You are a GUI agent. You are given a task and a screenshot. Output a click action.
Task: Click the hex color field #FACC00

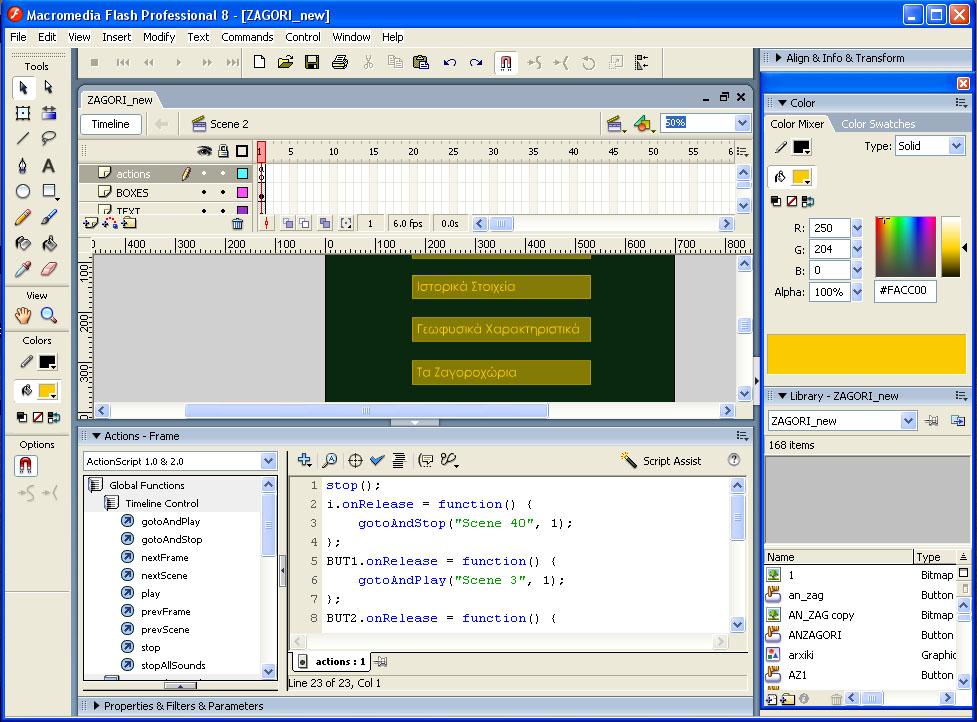(905, 290)
